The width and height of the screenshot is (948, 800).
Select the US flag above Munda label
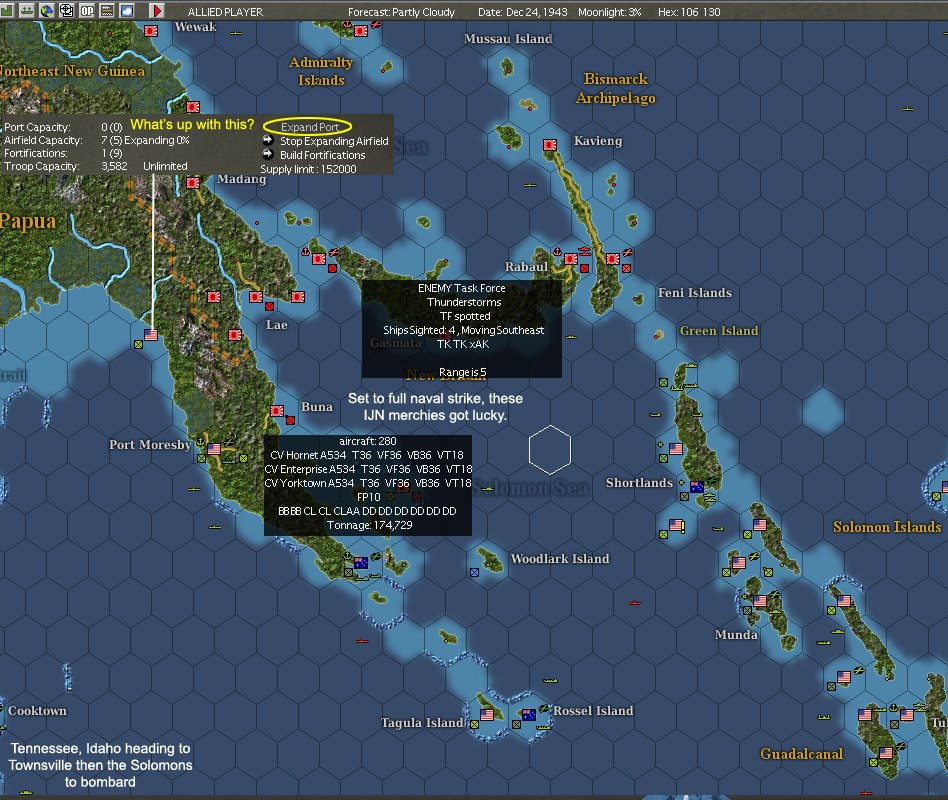click(x=760, y=601)
